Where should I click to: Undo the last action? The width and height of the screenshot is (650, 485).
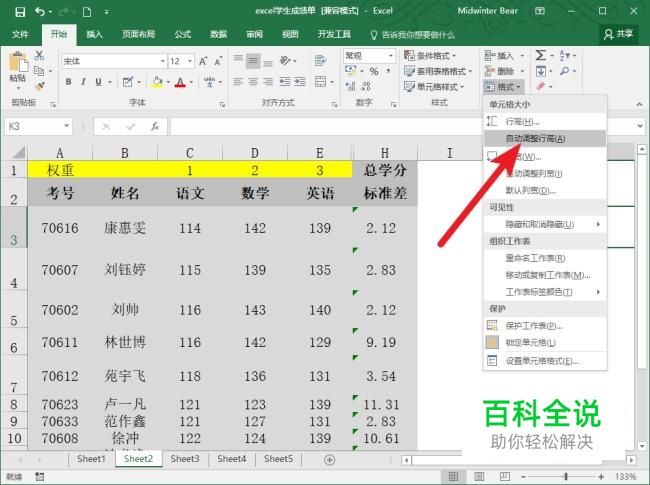(x=40, y=12)
